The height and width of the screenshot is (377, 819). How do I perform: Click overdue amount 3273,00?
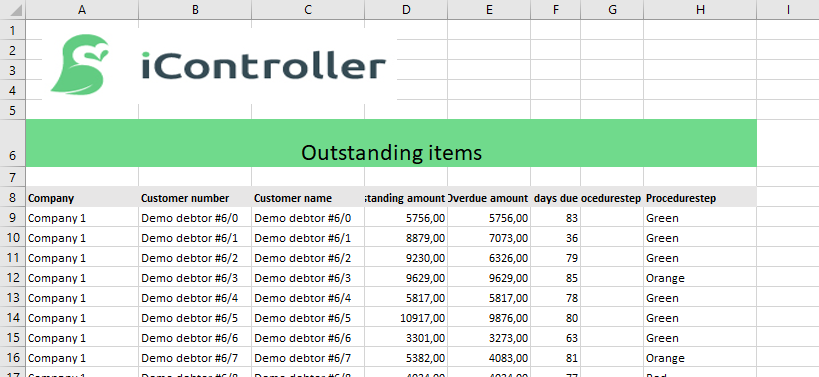point(489,338)
